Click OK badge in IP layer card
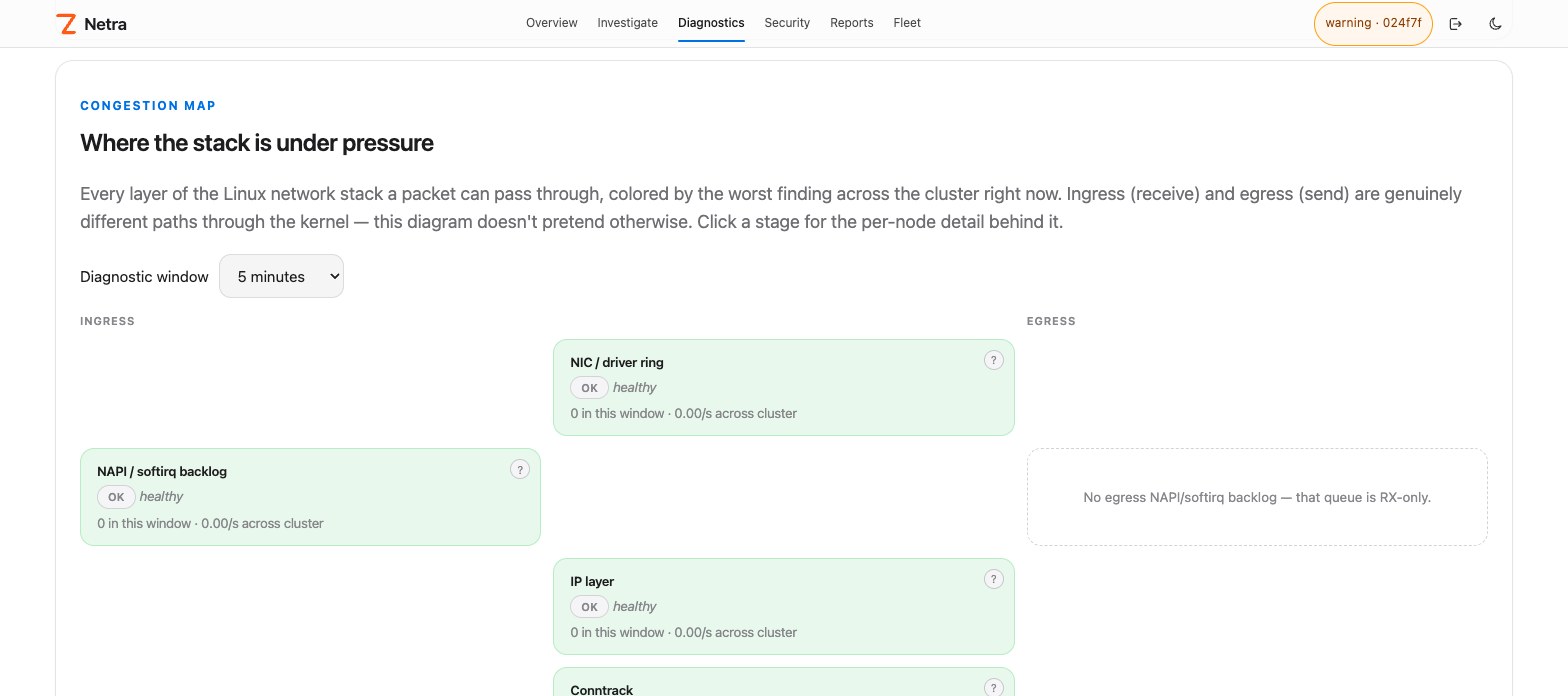This screenshot has height=696, width=1568. point(589,607)
